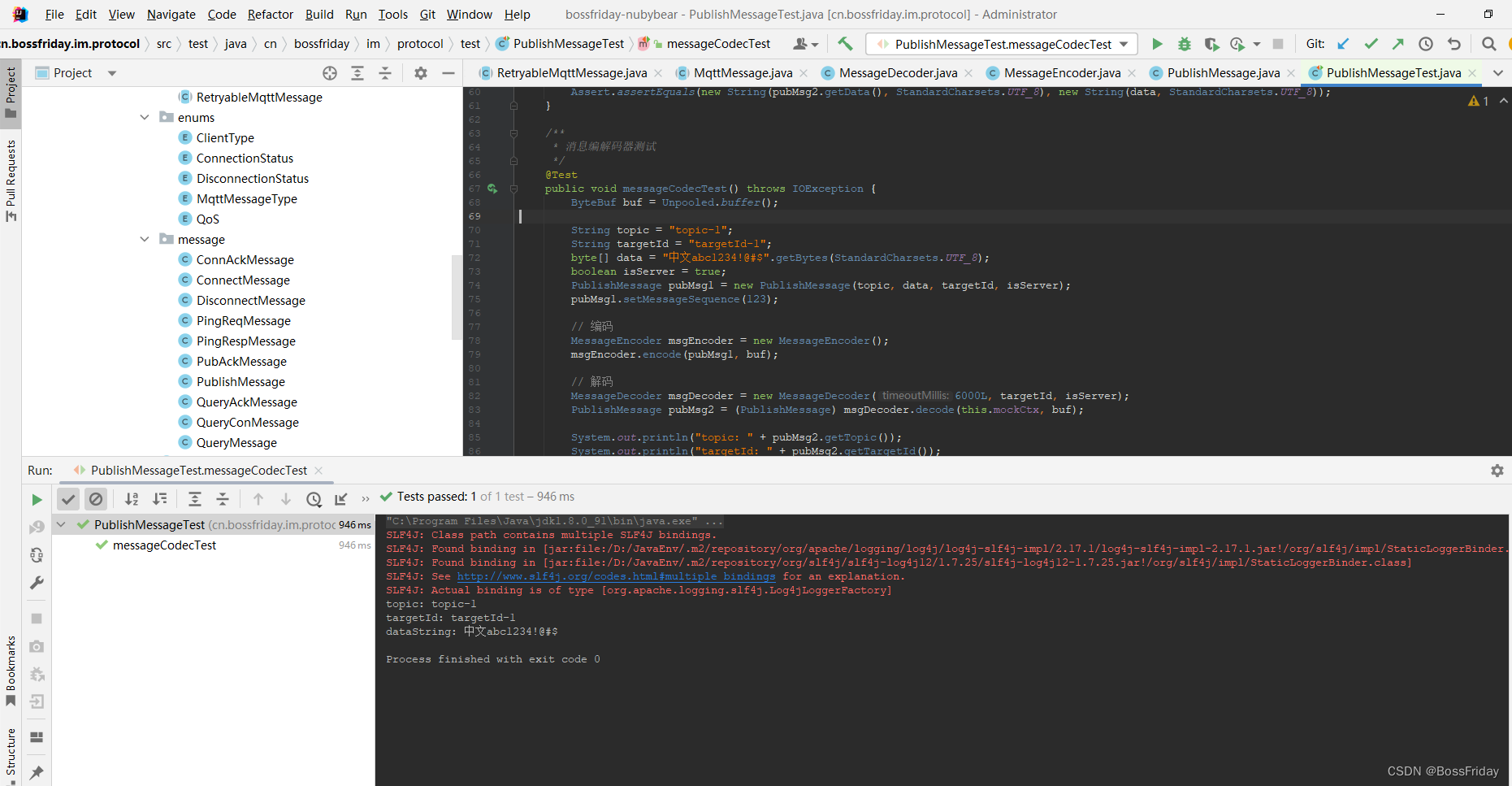The width and height of the screenshot is (1512, 786).
Task: Click the protocol breadcrumb
Action: 420,44
